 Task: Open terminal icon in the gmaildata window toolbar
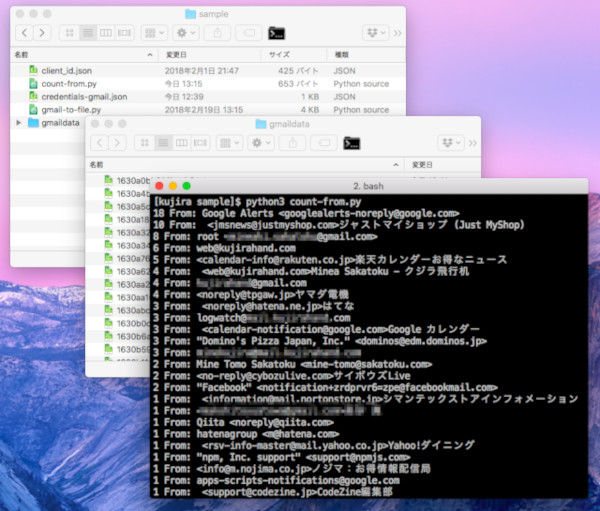pyautogui.click(x=351, y=143)
